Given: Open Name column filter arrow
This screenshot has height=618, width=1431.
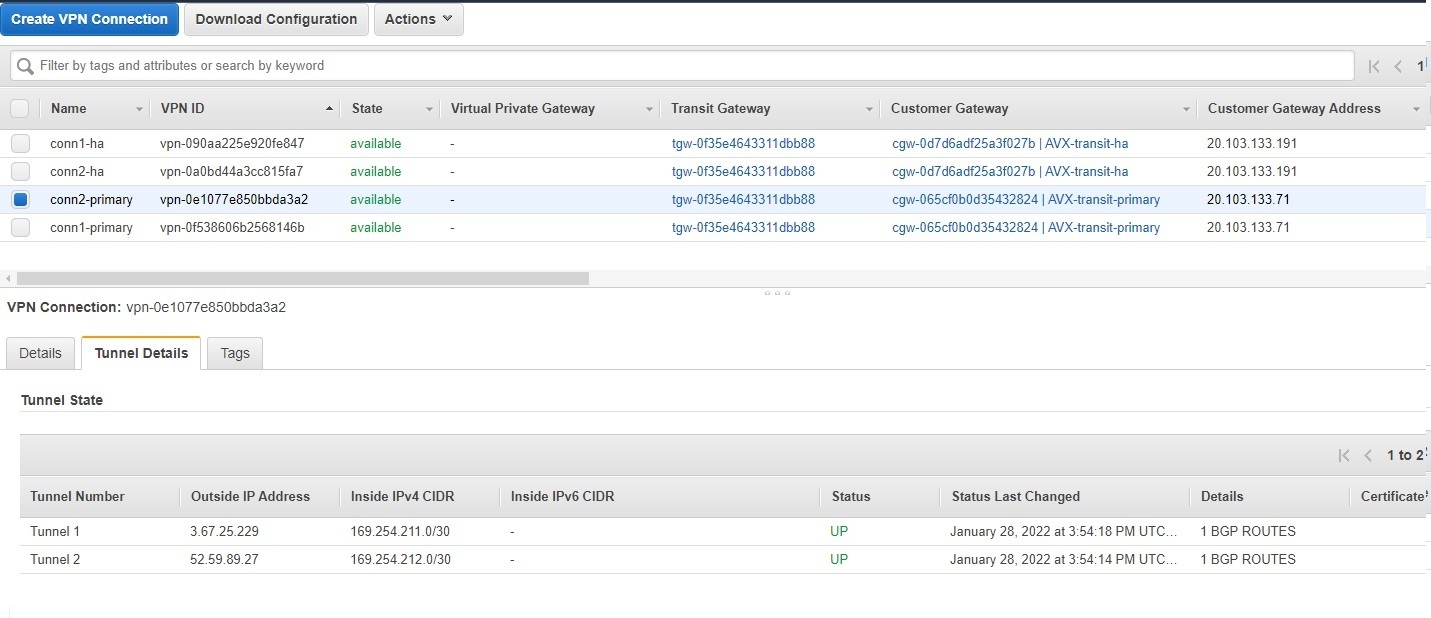Looking at the screenshot, I should click(x=139, y=109).
